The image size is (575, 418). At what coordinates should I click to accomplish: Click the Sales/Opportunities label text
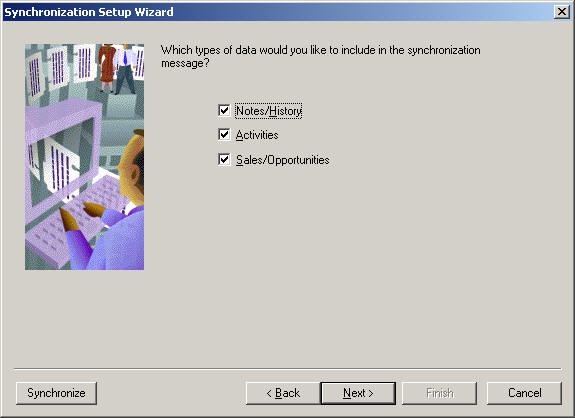(283, 160)
